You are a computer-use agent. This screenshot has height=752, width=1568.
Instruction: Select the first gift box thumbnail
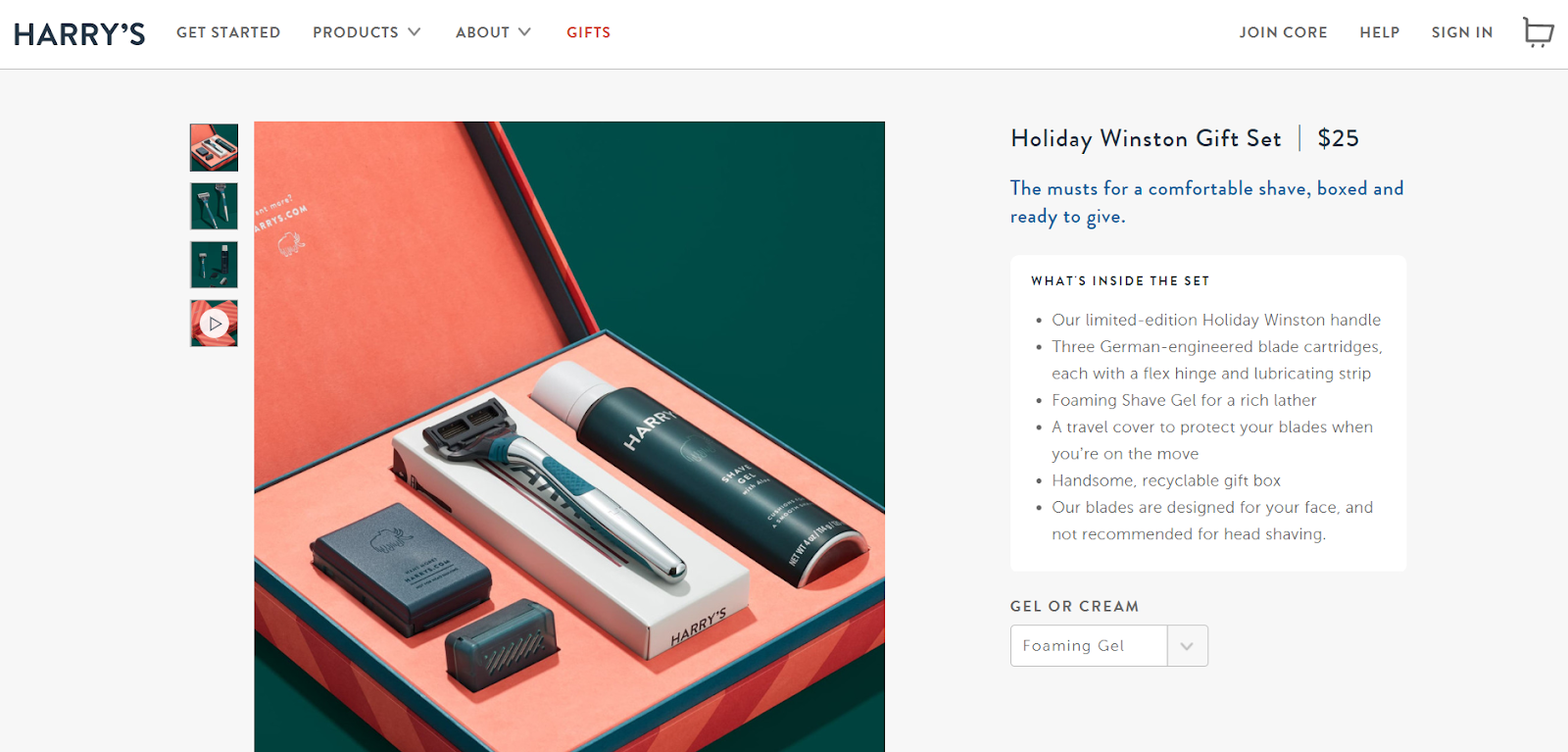(214, 147)
